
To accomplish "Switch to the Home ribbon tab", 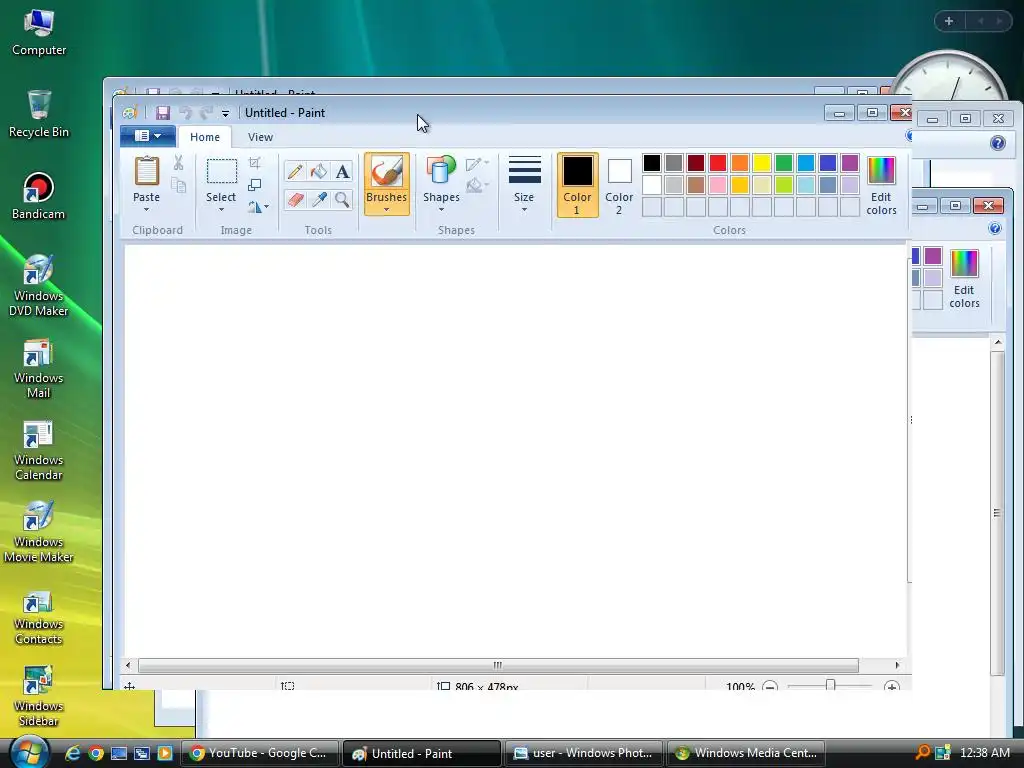I will pyautogui.click(x=205, y=137).
